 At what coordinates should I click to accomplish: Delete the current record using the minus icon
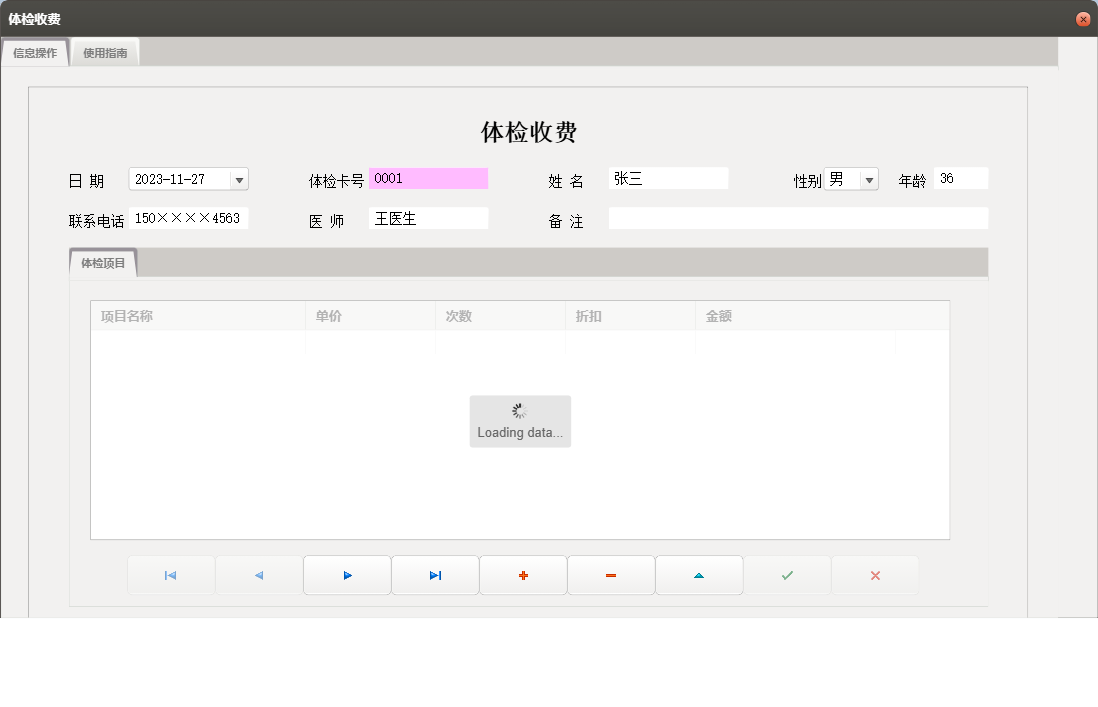[x=611, y=575]
